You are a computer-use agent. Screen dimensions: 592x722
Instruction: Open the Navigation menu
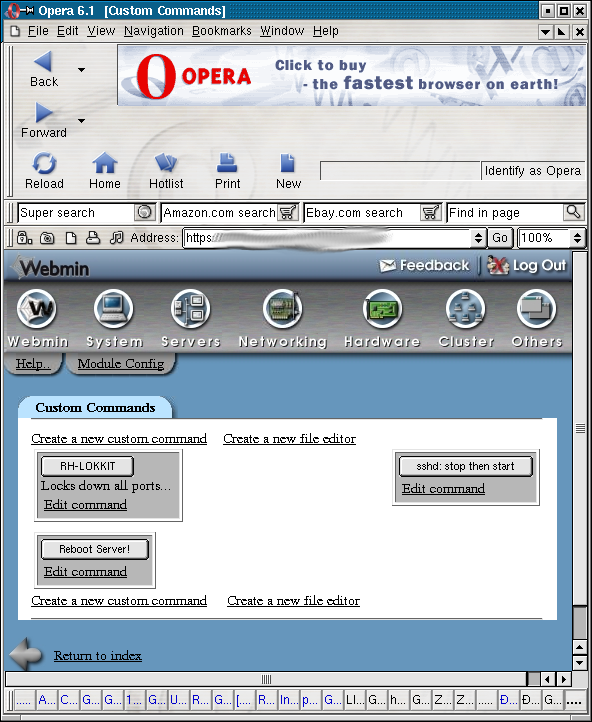(154, 31)
